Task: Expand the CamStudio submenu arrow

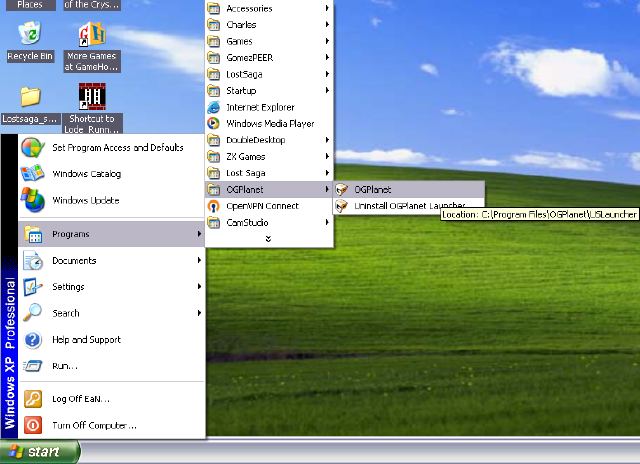Action: (x=327, y=222)
